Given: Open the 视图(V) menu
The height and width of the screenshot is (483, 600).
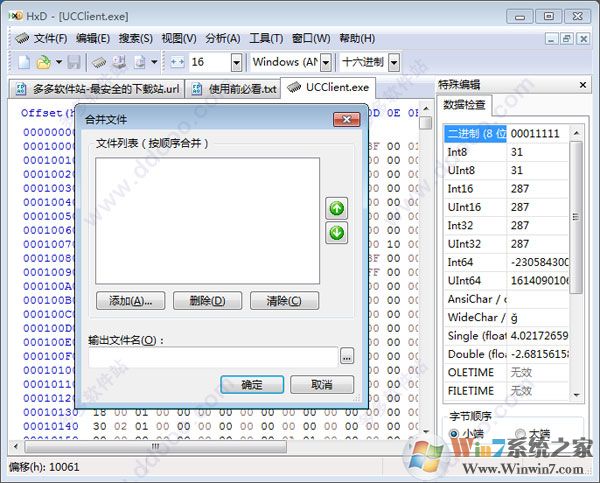Looking at the screenshot, I should point(179,38).
